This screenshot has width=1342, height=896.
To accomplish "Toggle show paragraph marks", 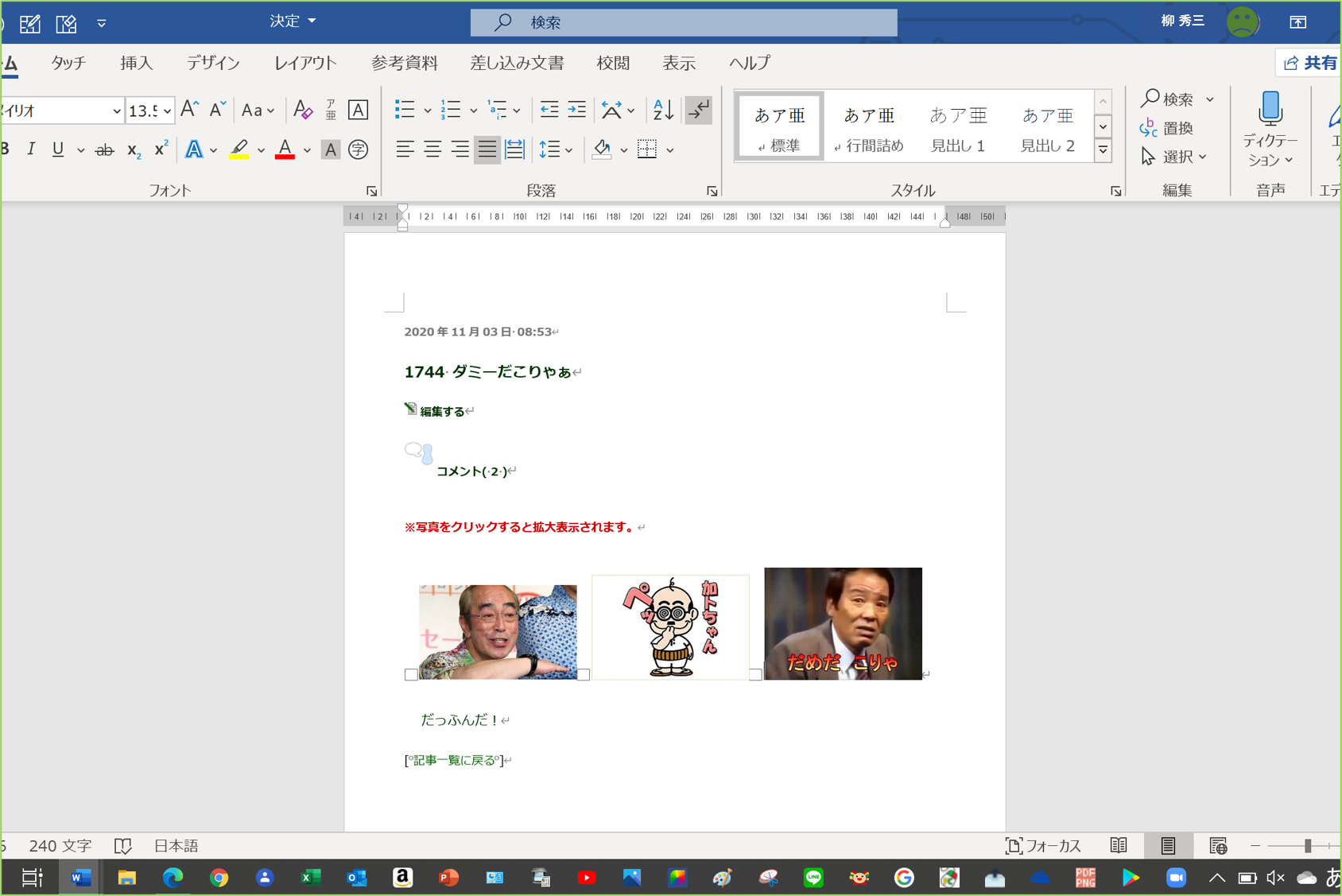I will (699, 110).
